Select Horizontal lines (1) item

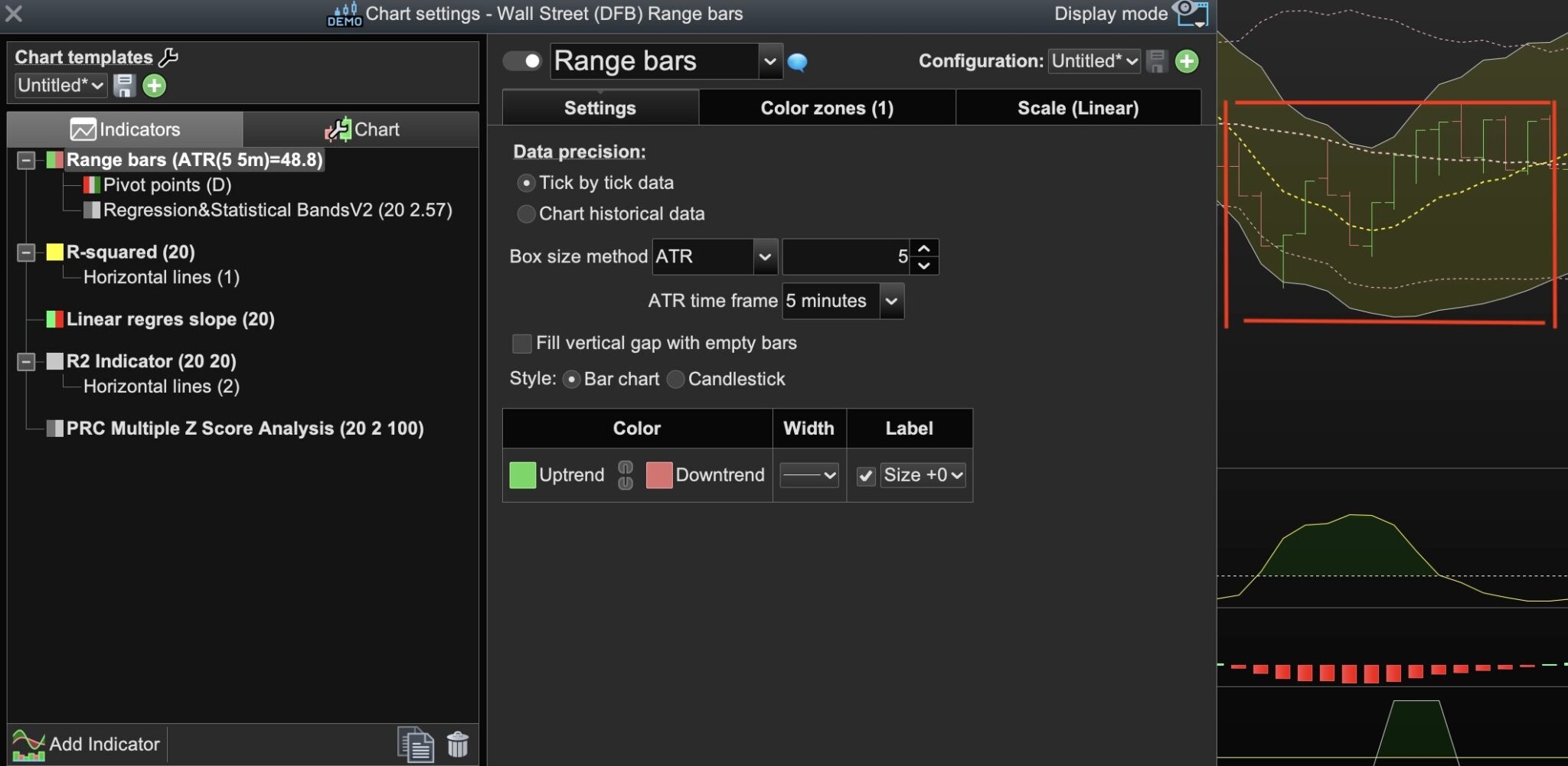[161, 278]
